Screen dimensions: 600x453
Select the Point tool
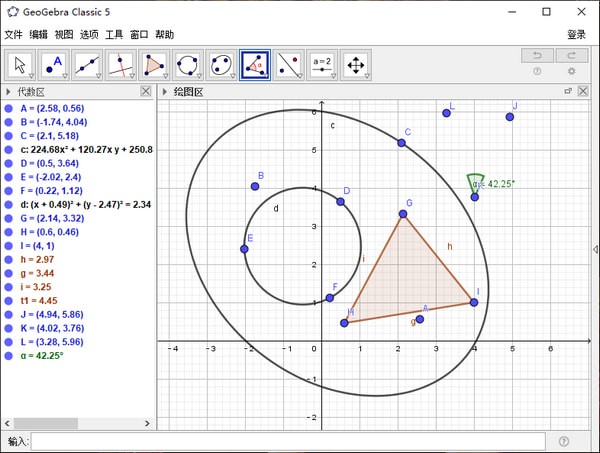[53, 64]
